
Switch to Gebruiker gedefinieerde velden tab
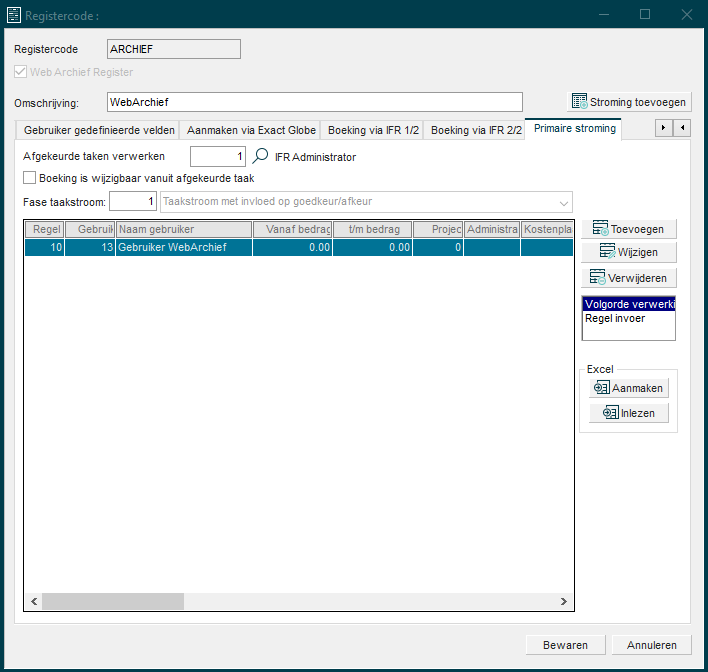[99, 130]
